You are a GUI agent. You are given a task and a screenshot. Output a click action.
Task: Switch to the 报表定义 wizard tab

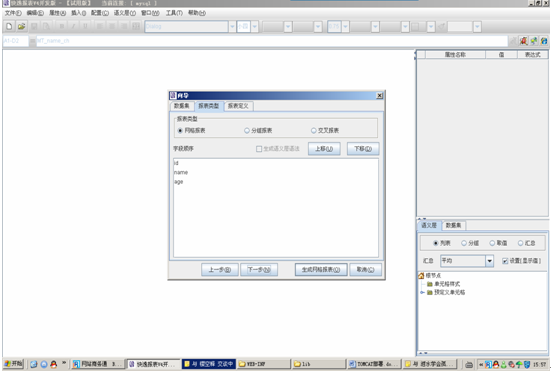238,106
